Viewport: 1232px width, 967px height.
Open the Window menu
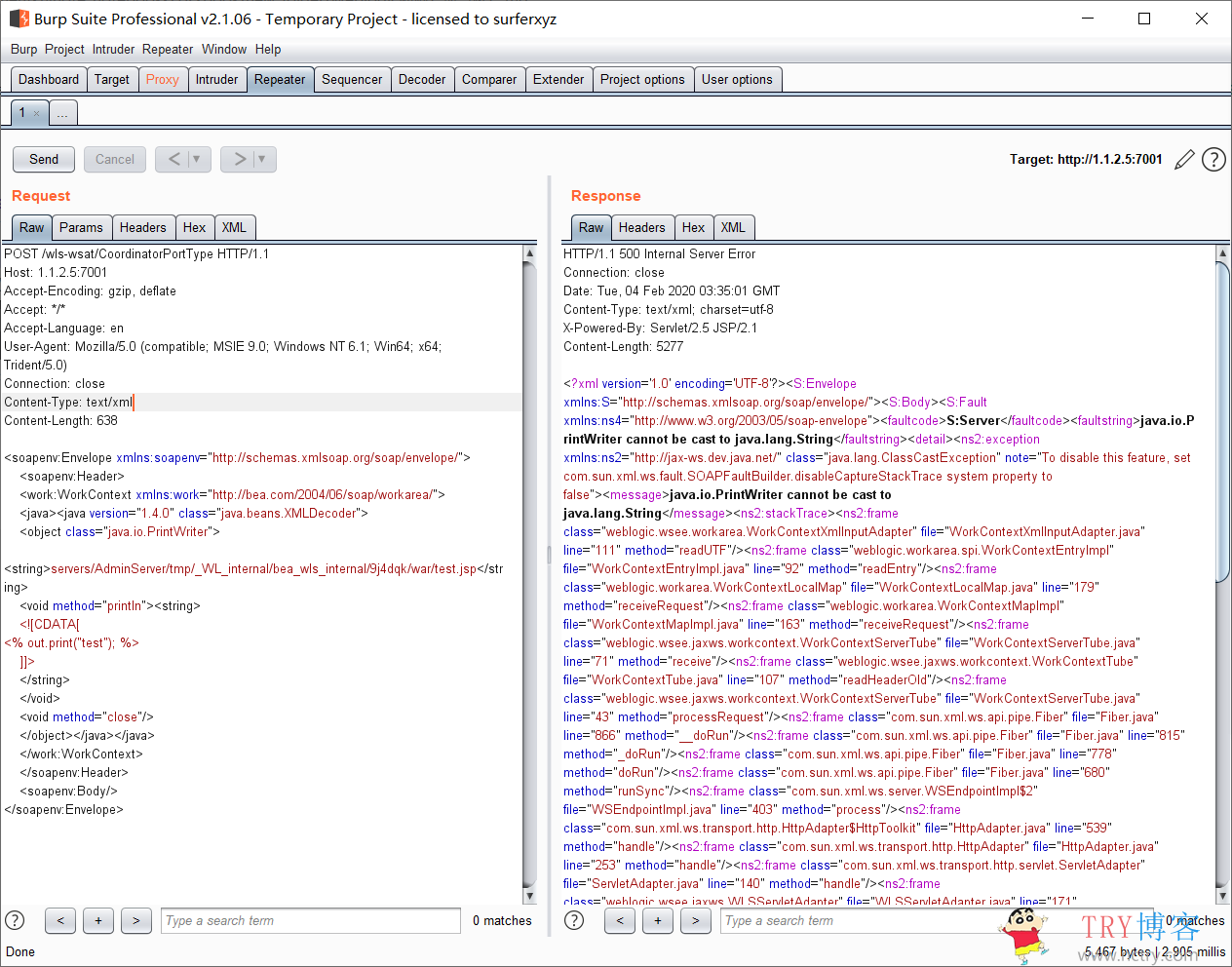[x=224, y=49]
